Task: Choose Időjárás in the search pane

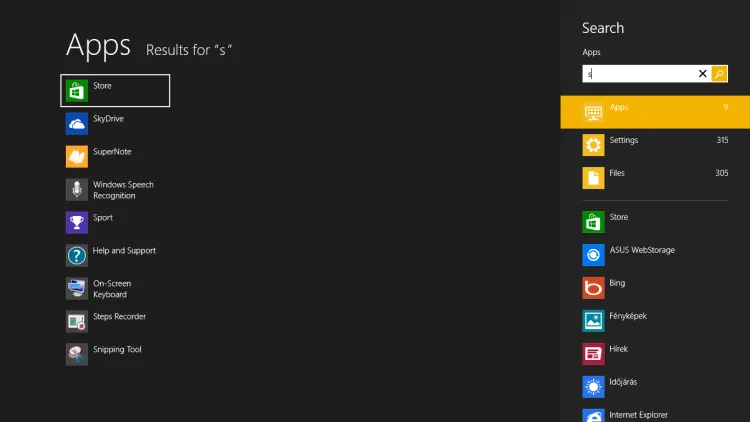Action: coord(622,386)
